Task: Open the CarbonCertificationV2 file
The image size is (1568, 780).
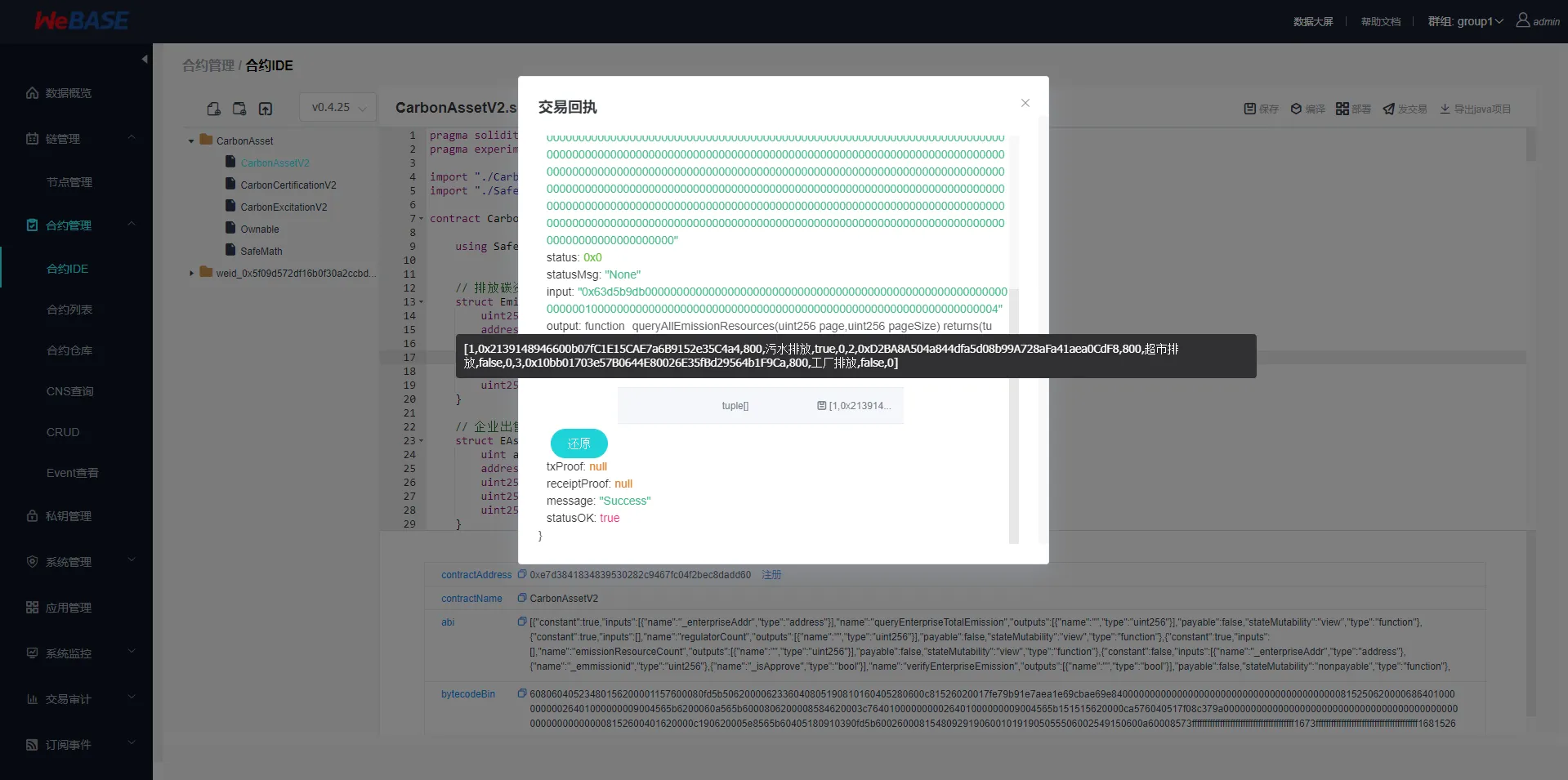Action: click(288, 185)
